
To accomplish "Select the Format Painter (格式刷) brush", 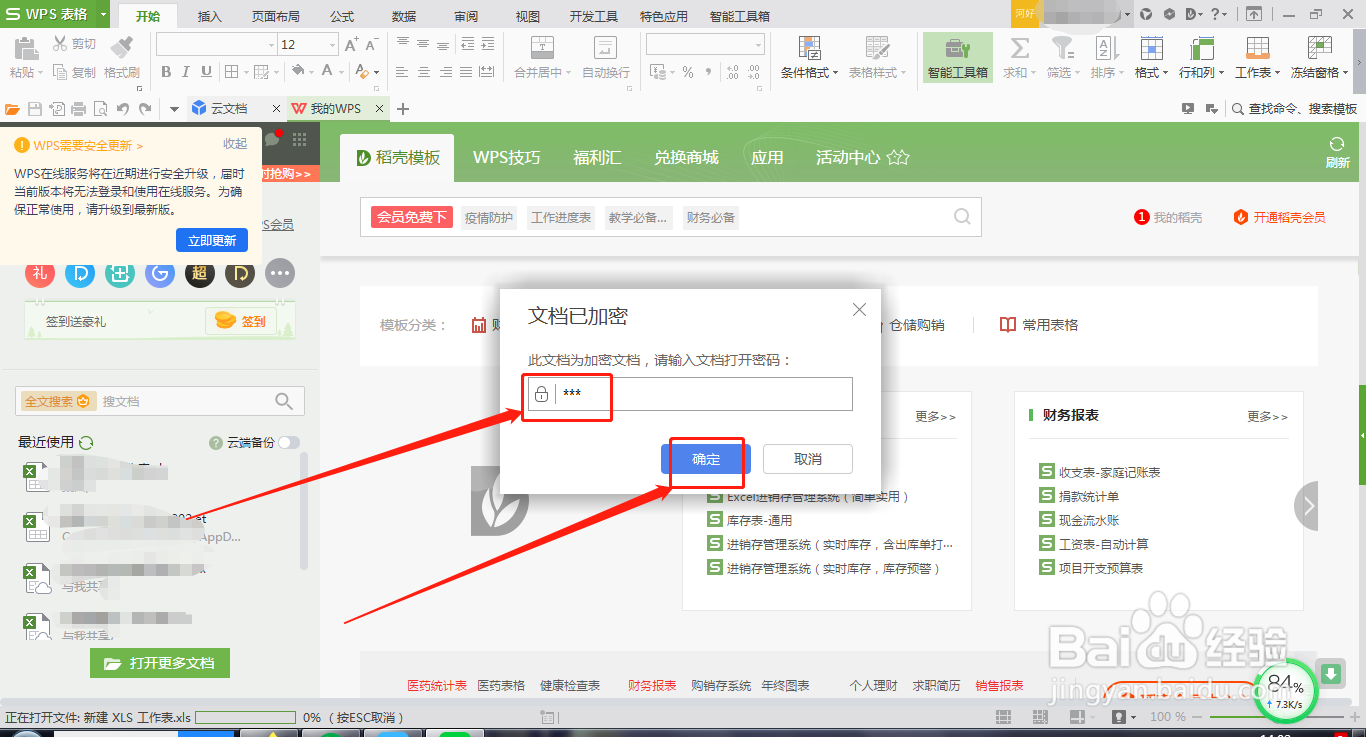I will (122, 48).
